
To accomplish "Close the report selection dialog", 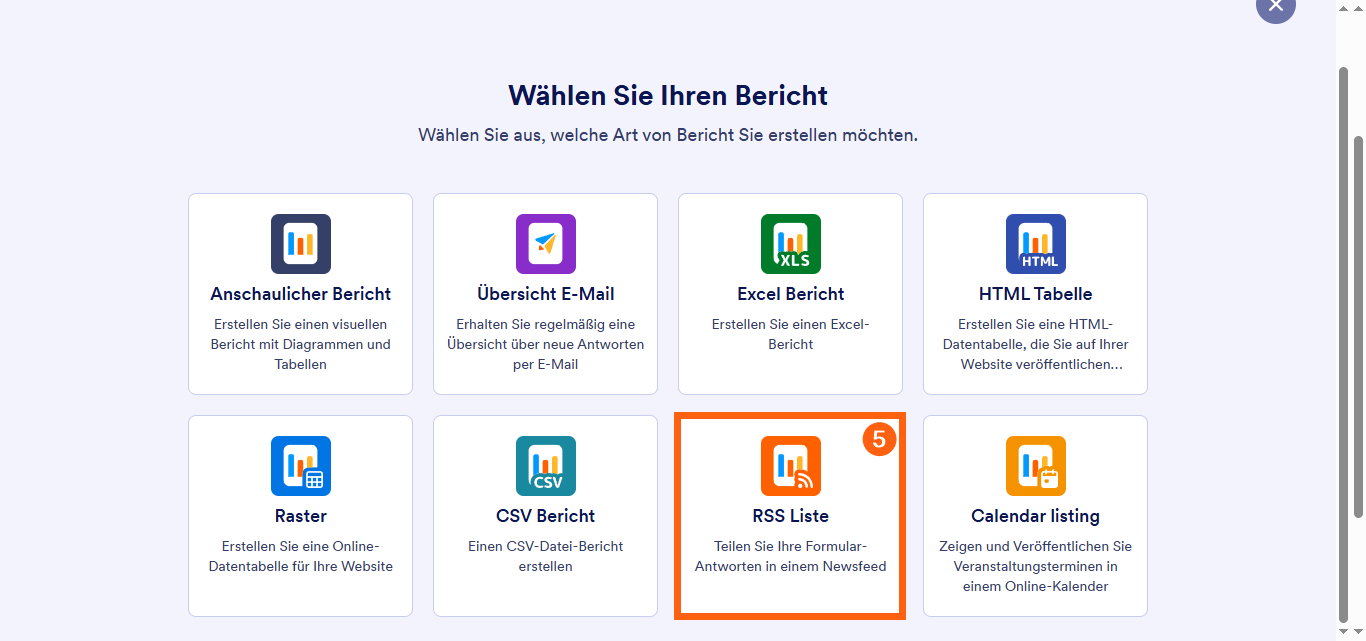I will (x=1275, y=6).
